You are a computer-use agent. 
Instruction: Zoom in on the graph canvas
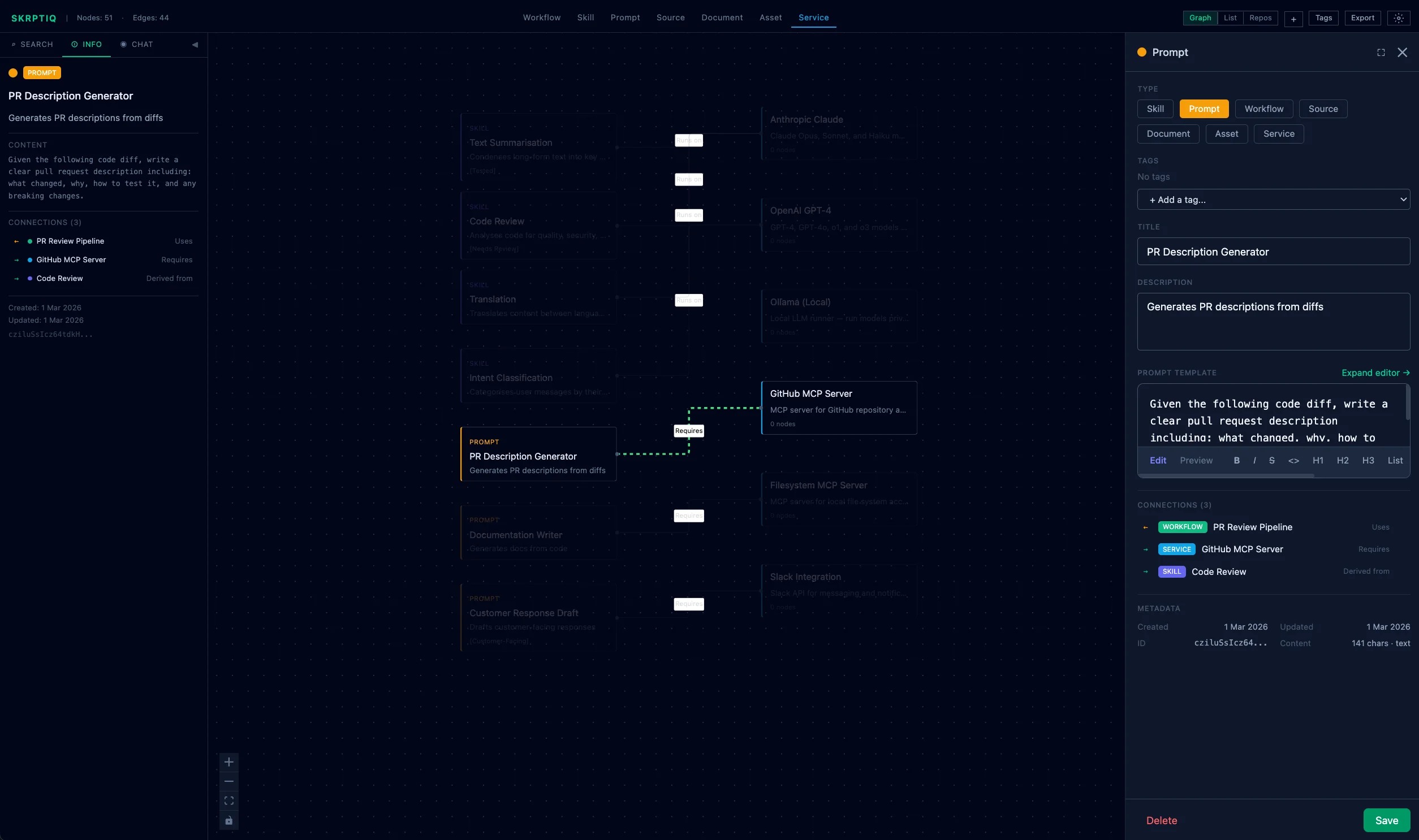229,762
